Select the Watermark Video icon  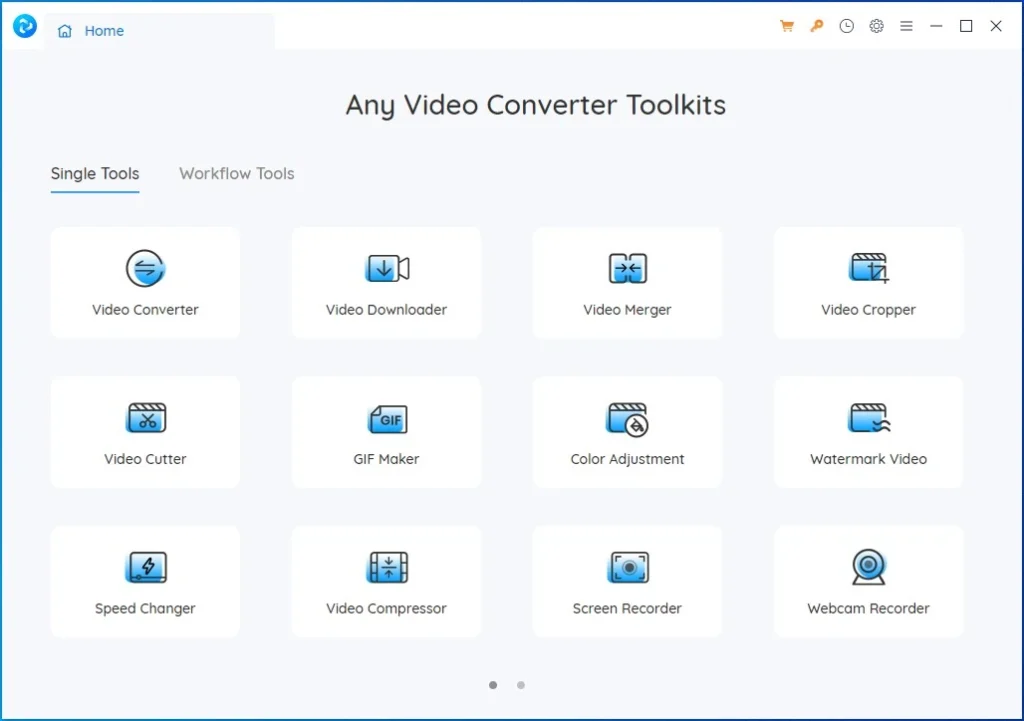pos(869,418)
